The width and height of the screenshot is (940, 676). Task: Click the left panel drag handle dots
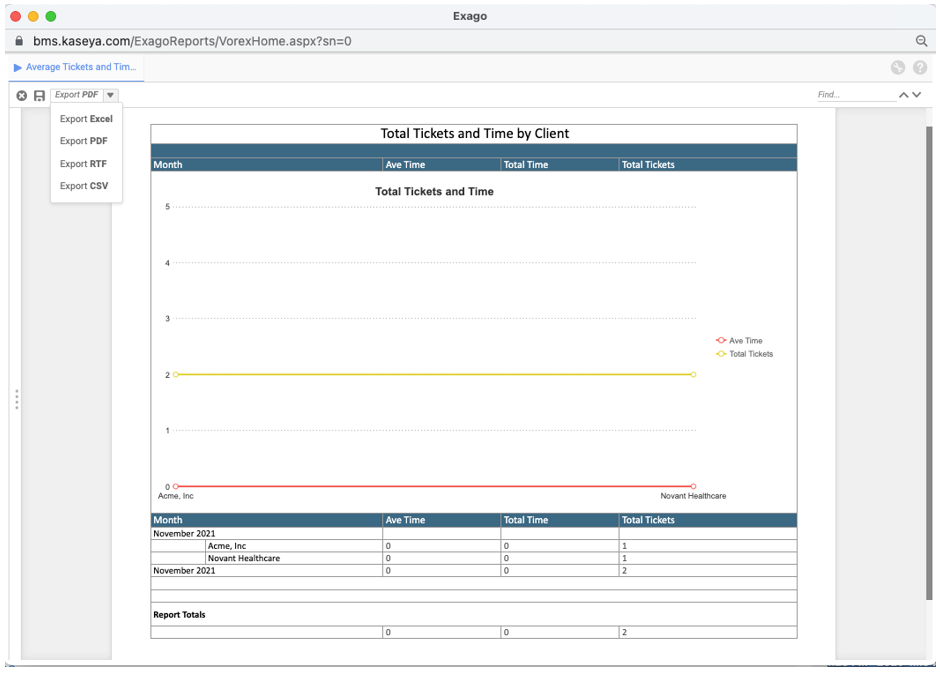[17, 399]
